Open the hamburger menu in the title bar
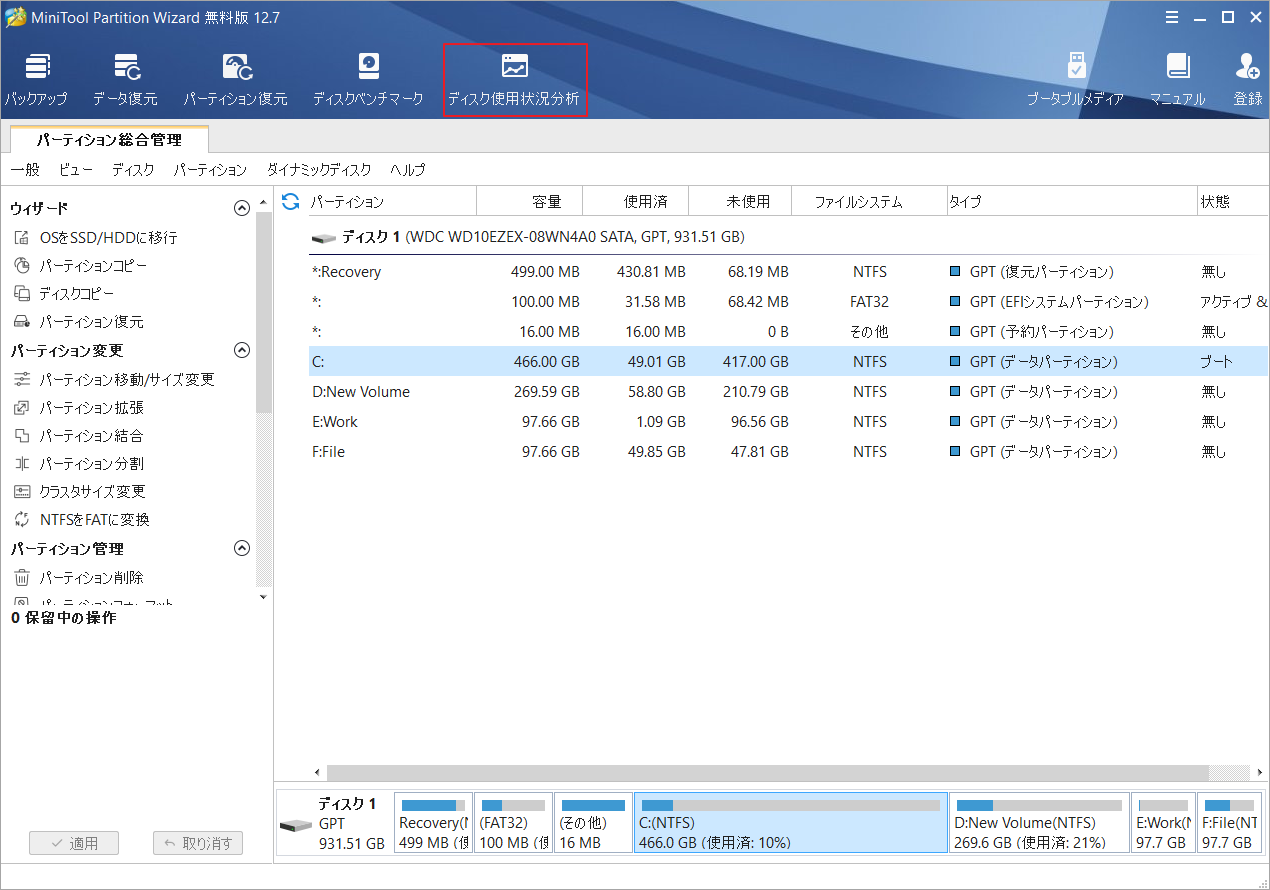Screen dimensions: 1270x890 point(1172,17)
